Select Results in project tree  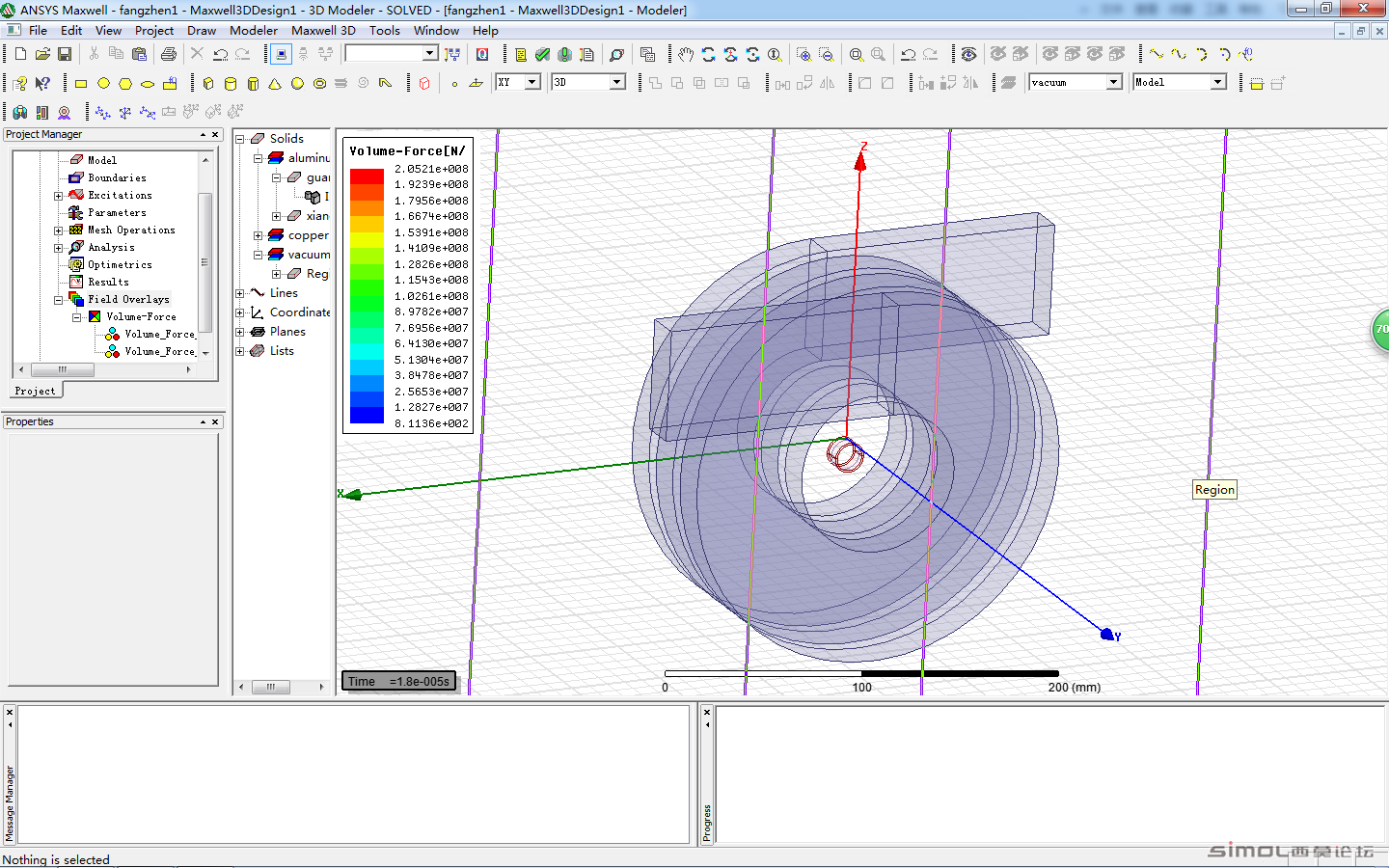(x=108, y=283)
